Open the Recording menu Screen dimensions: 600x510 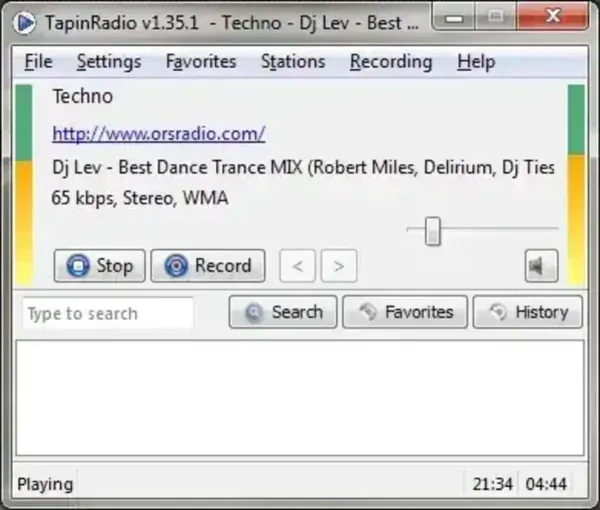click(391, 62)
